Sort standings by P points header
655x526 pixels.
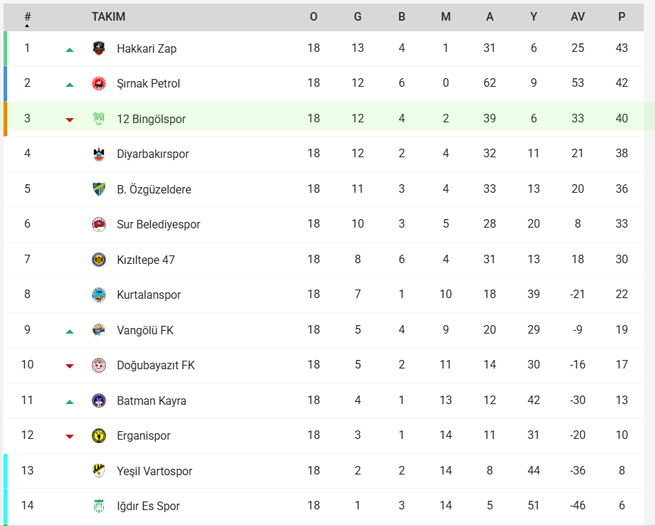coord(622,17)
